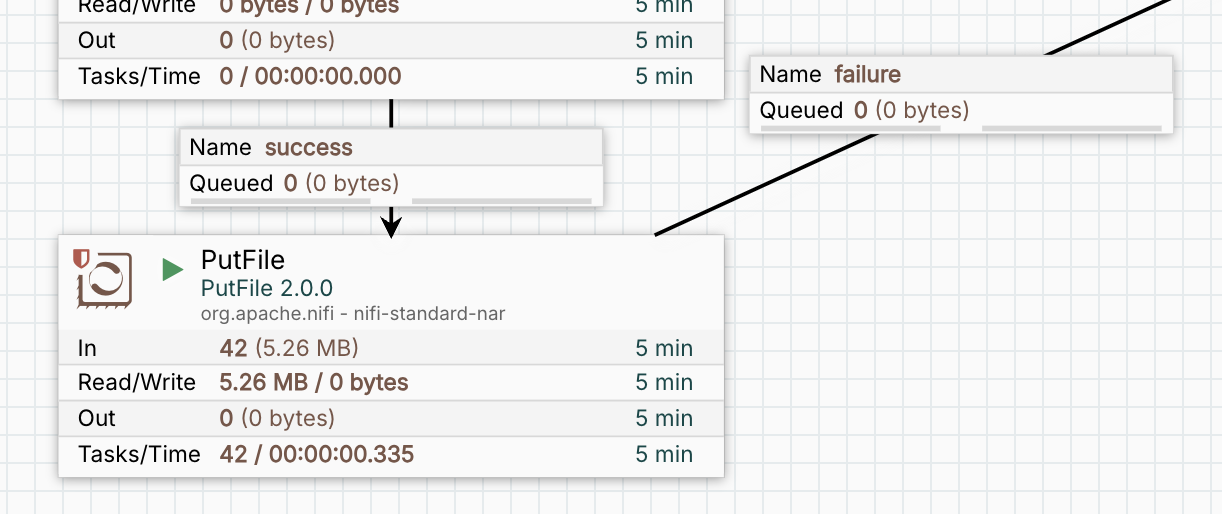The image size is (1222, 514).
Task: Click the In row showing 42 files
Action: coord(390,348)
